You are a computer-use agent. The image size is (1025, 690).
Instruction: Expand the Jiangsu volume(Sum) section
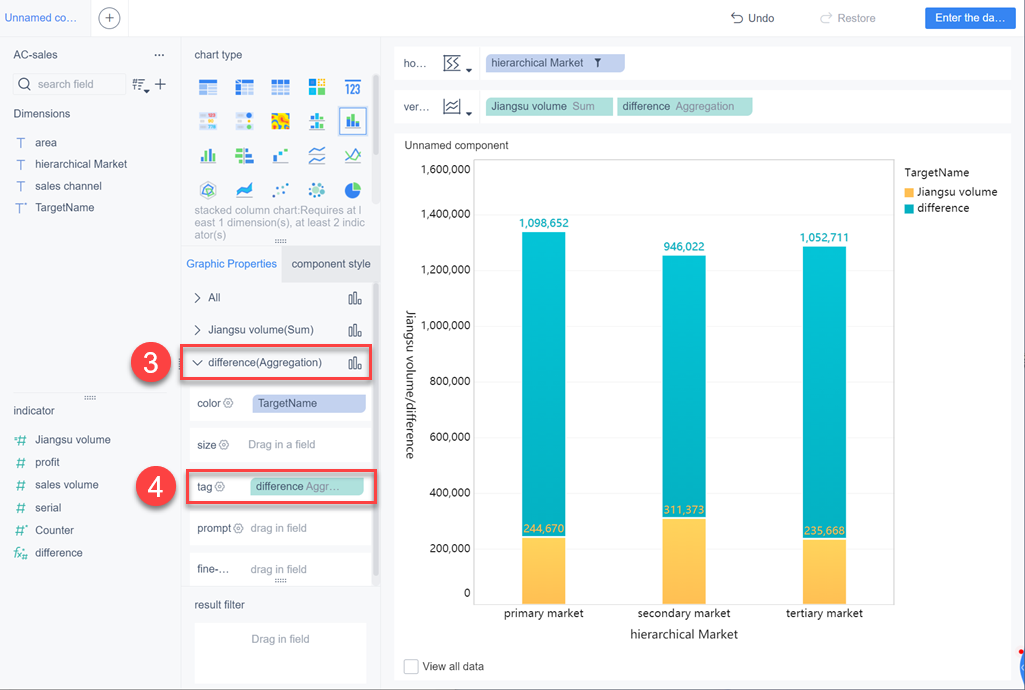197,330
